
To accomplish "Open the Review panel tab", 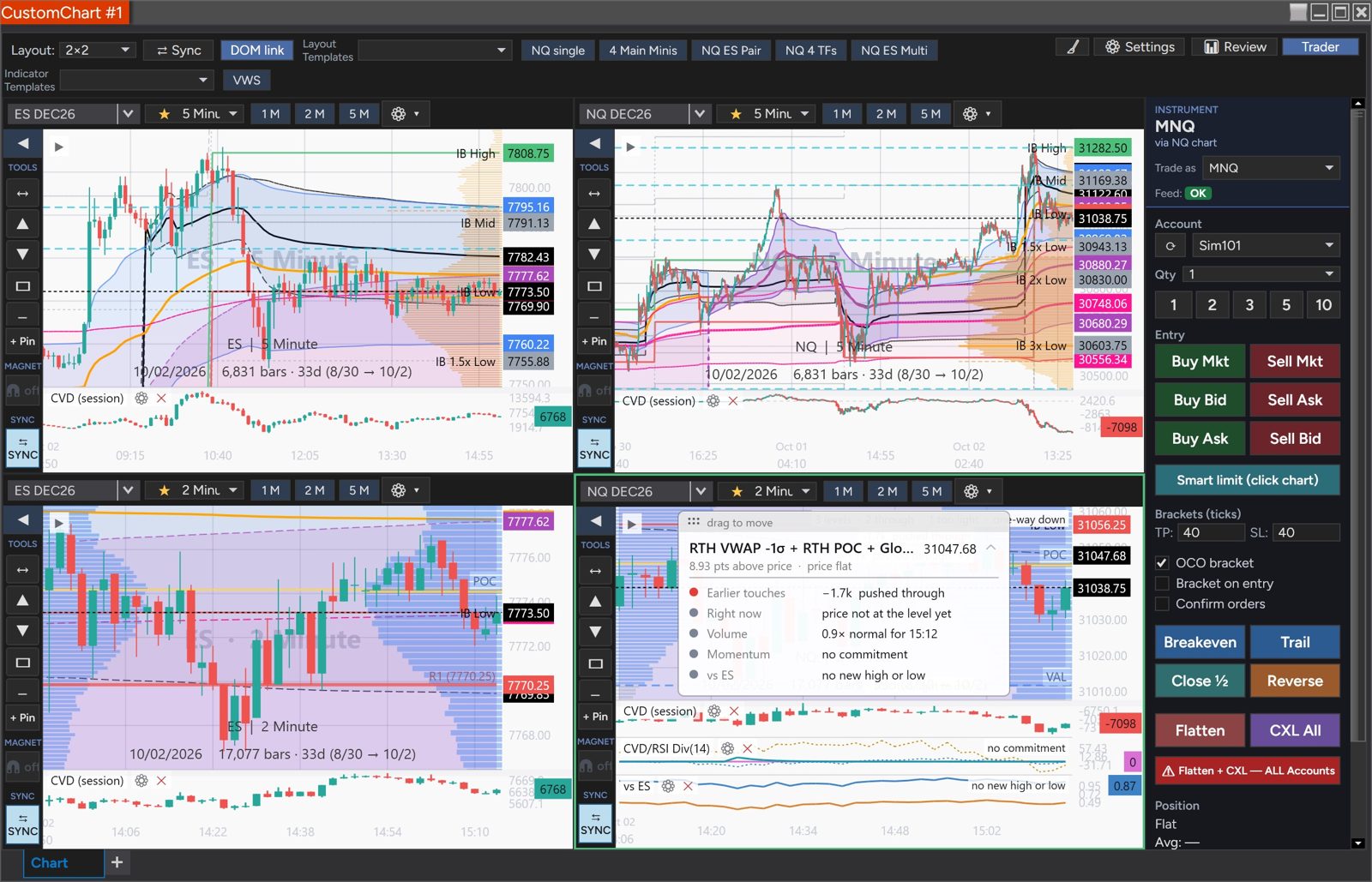I will 1235,47.
